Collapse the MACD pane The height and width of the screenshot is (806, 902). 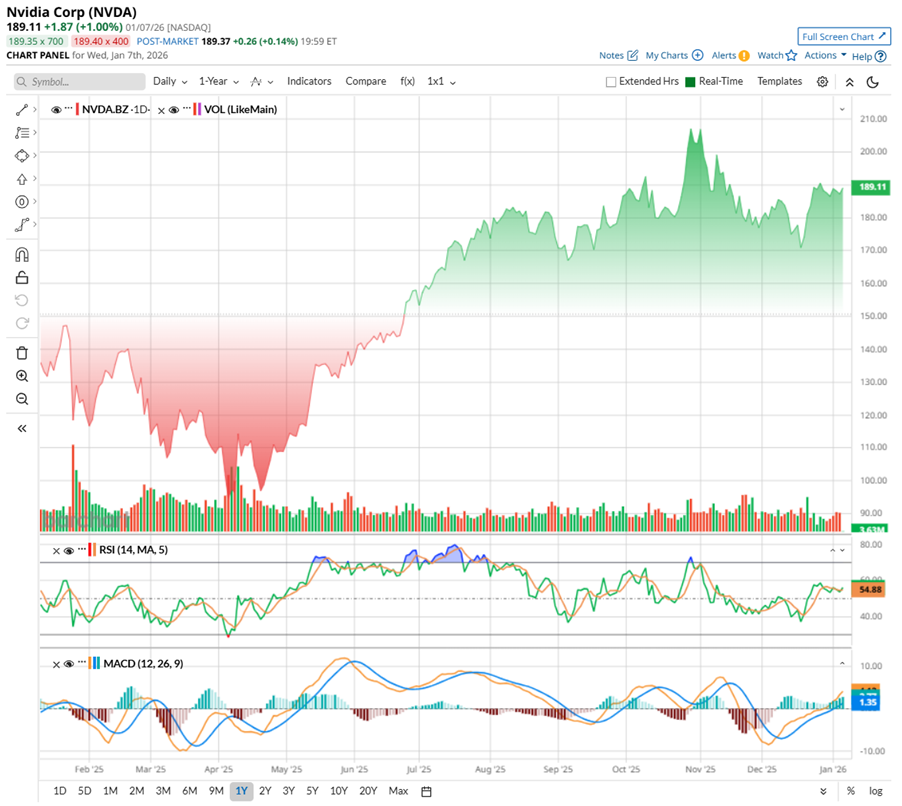(x=842, y=663)
